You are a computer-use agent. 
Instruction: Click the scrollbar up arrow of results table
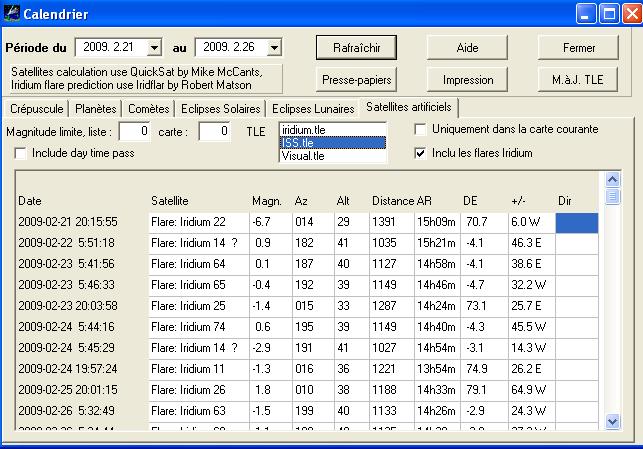[612, 180]
